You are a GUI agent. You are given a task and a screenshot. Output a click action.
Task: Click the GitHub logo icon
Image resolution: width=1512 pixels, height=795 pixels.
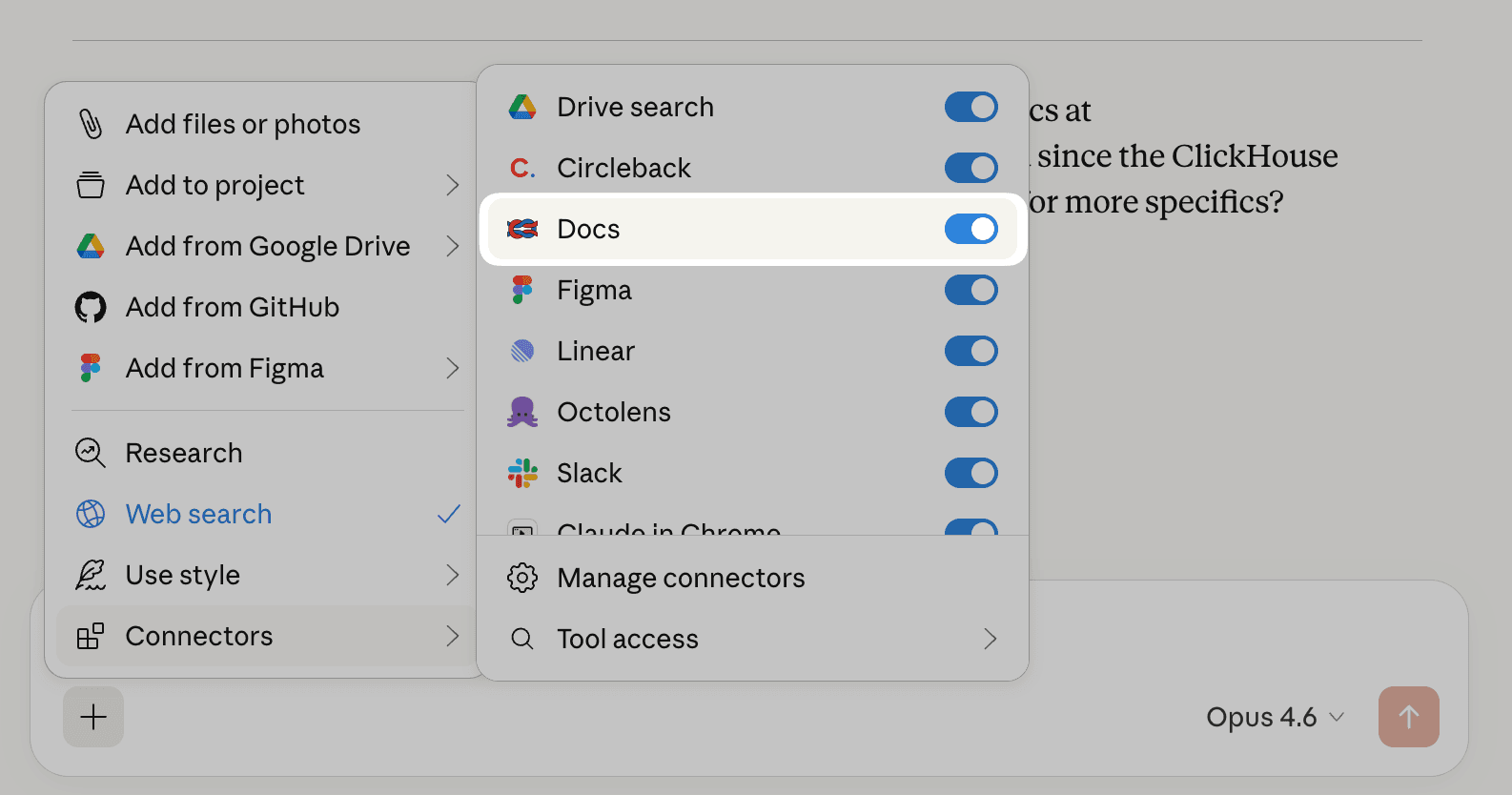click(91, 307)
